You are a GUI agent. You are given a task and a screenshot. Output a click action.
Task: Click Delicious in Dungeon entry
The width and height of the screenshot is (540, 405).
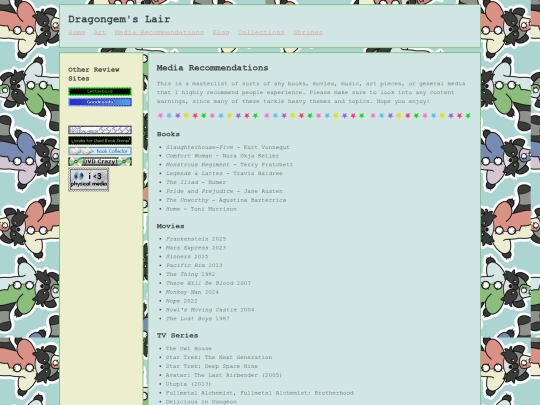tap(201, 402)
